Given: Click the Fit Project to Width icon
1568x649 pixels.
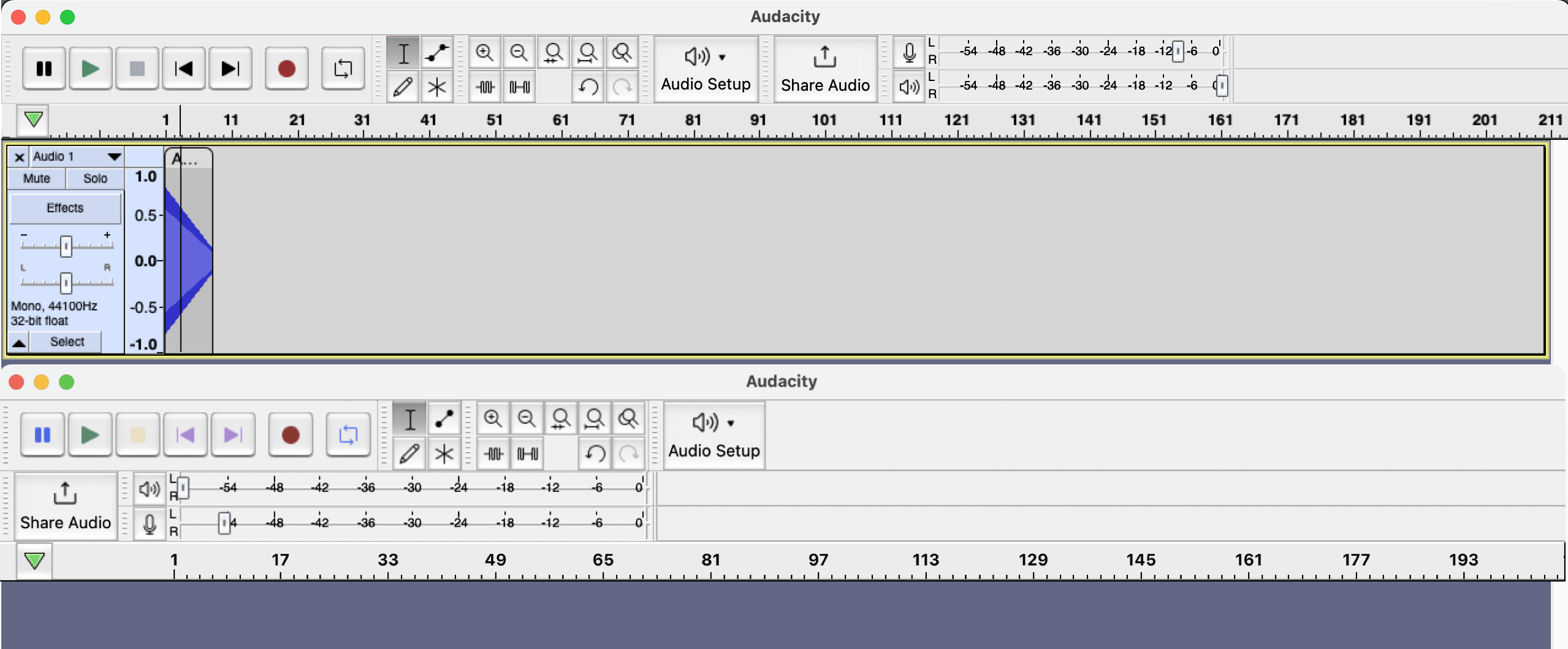Looking at the screenshot, I should click(x=588, y=53).
